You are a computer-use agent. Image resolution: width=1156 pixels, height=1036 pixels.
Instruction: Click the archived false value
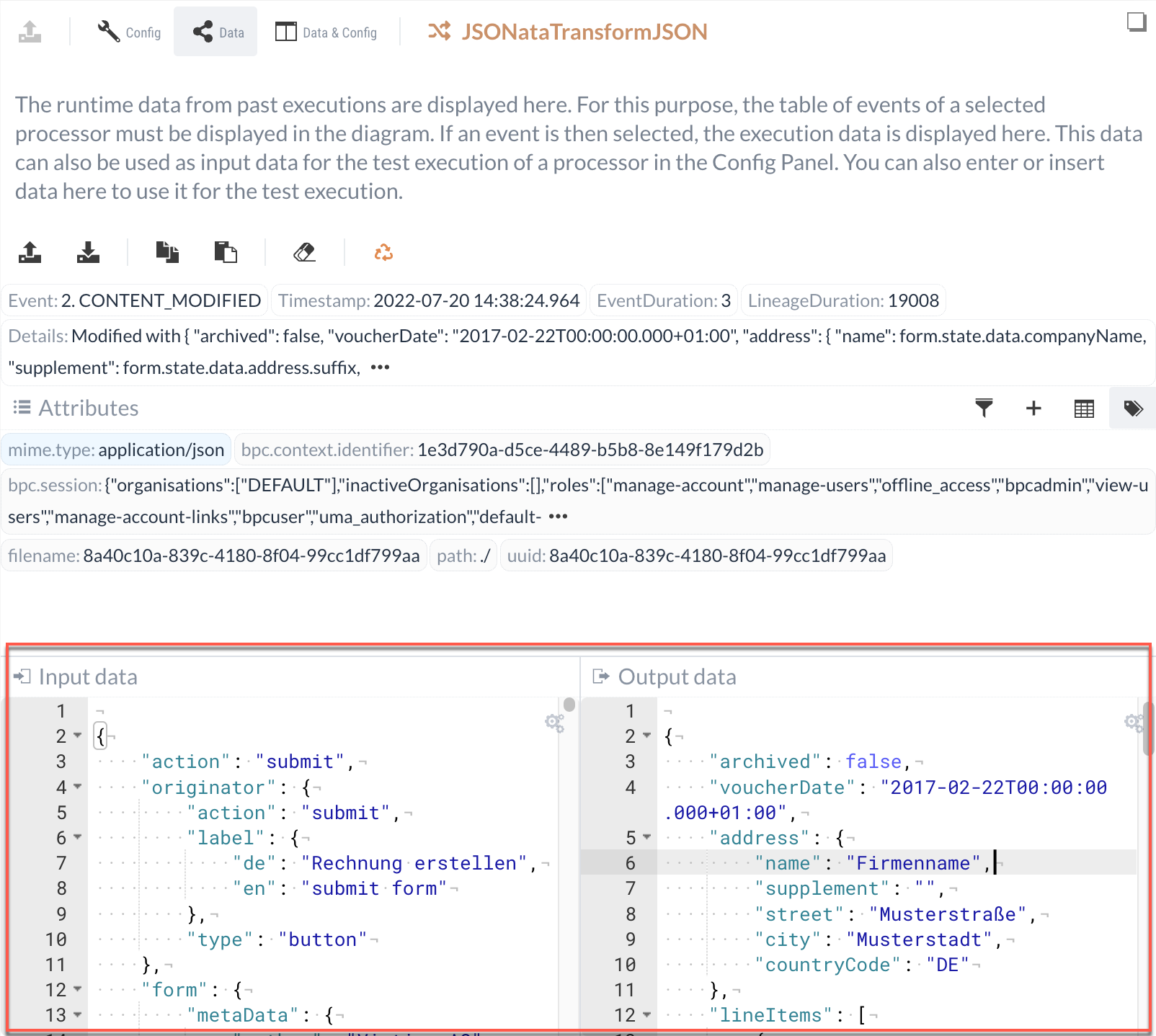[x=873, y=762]
